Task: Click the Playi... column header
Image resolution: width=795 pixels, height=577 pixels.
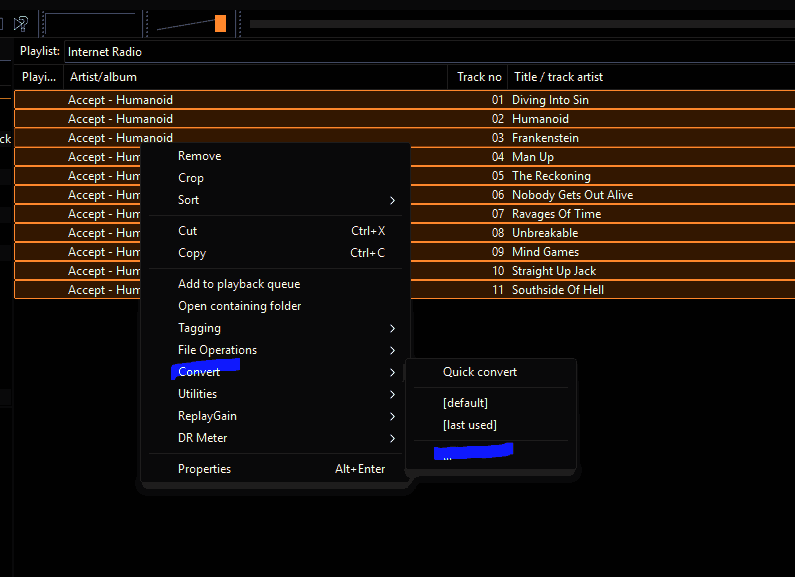Action: tap(39, 77)
